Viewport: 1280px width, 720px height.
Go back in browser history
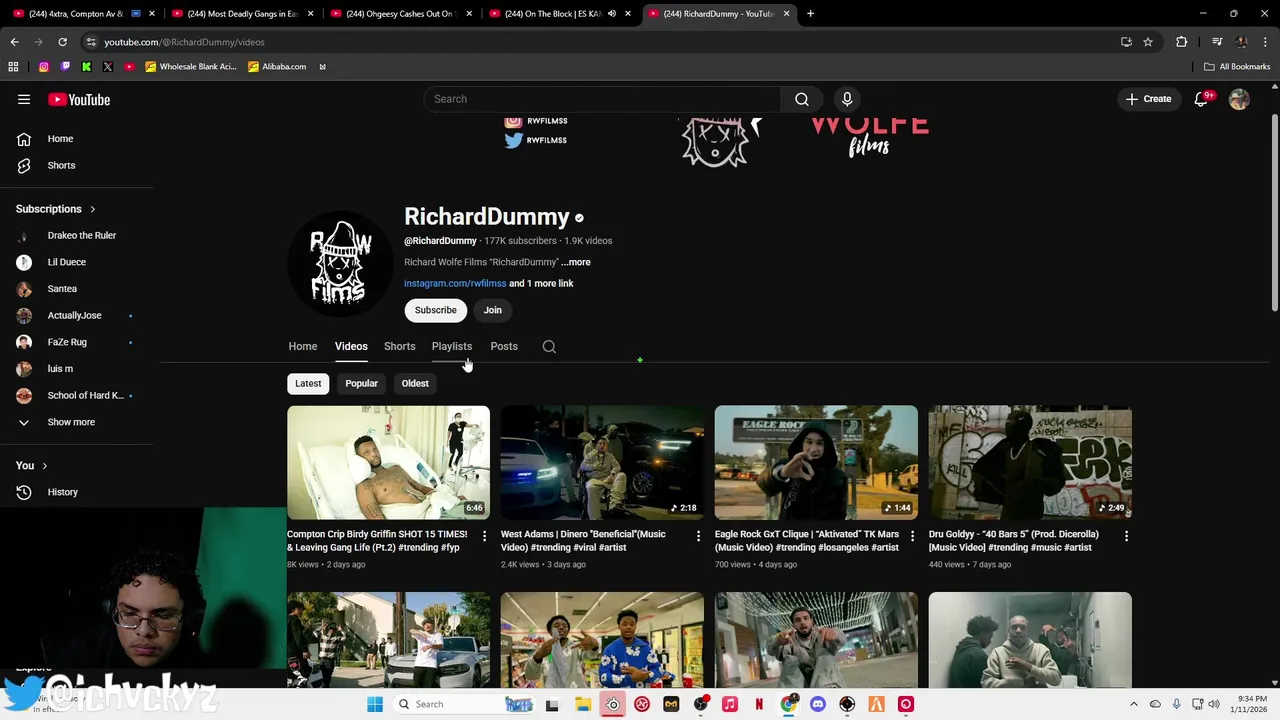click(14, 42)
